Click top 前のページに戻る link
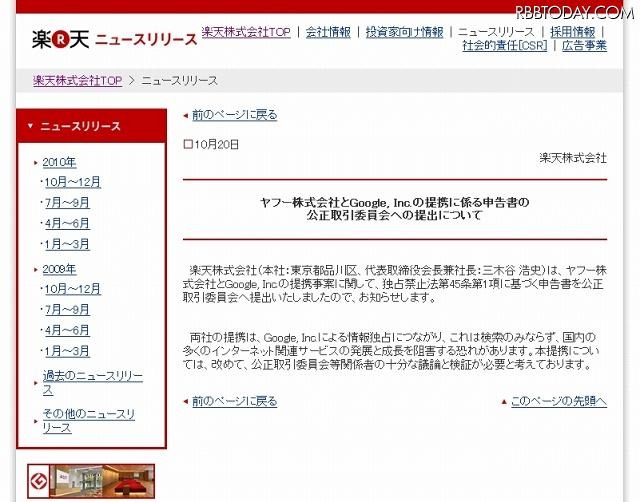640x502 pixels. 235,115
